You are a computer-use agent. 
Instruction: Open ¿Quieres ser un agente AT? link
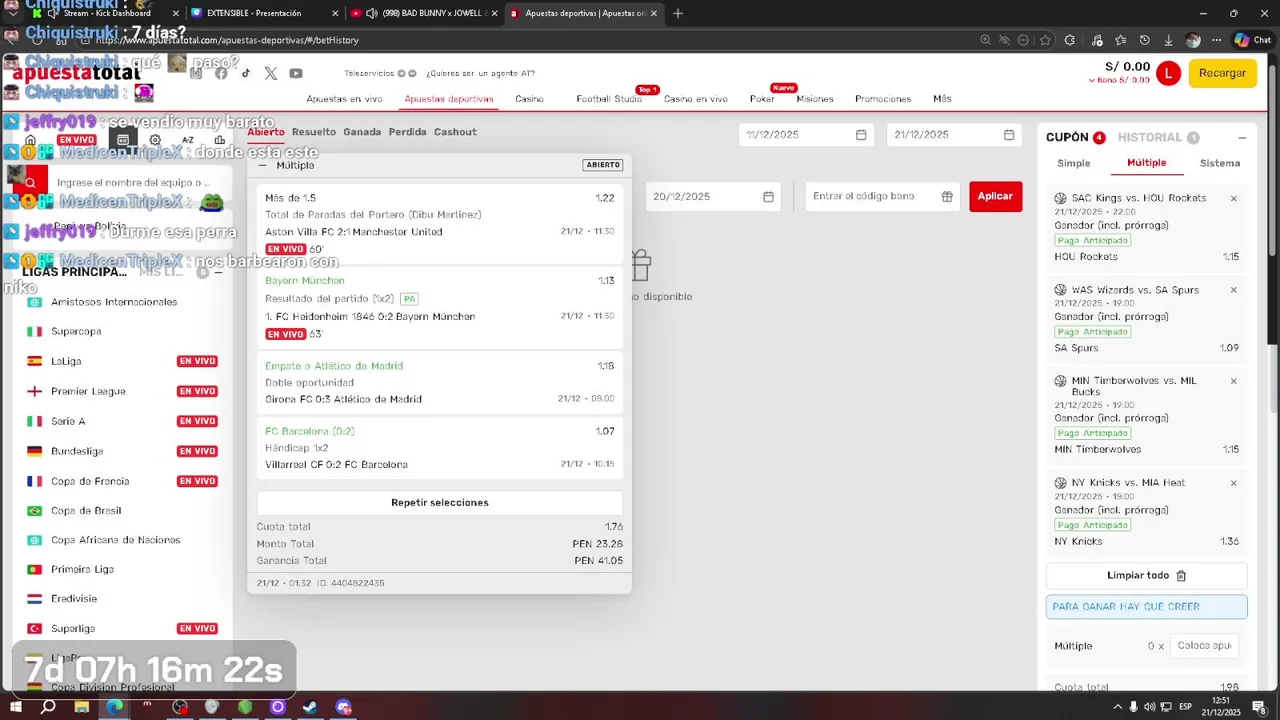(x=480, y=73)
